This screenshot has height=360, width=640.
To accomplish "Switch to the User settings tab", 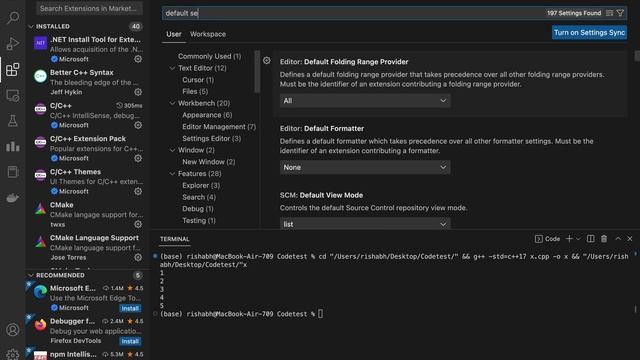I will point(173,34).
